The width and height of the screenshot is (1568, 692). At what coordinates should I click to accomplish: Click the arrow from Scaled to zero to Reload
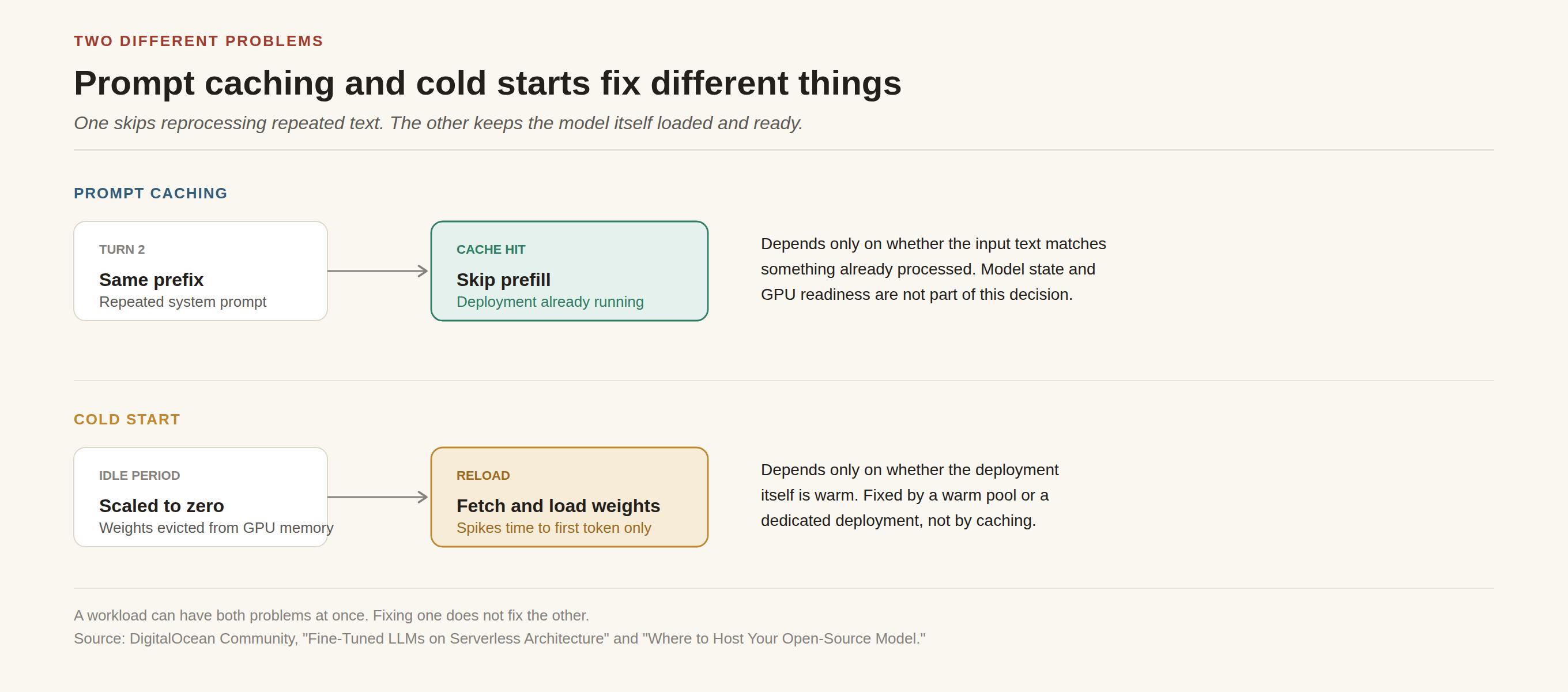coord(378,497)
